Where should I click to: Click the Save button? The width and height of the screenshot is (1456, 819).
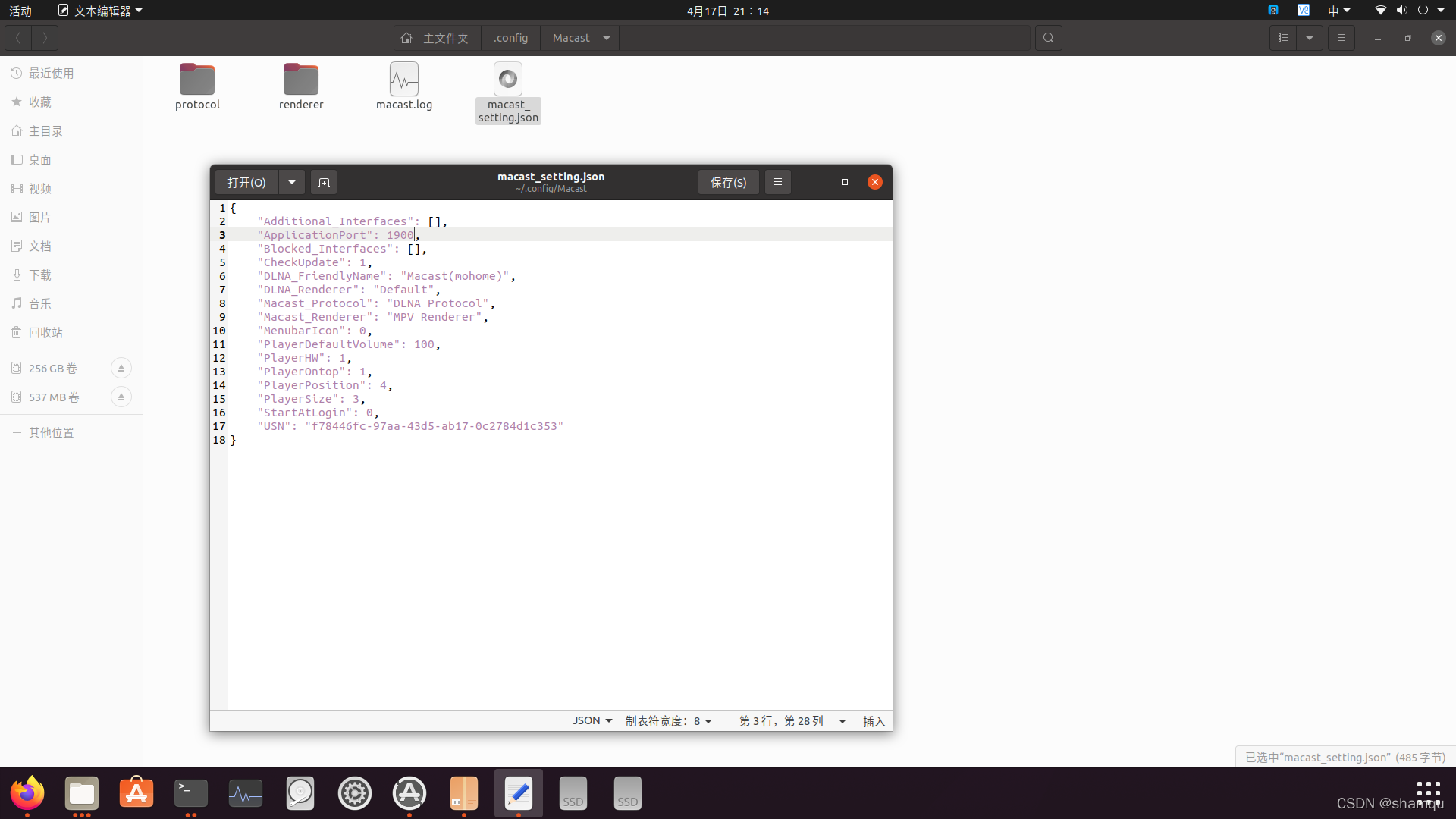(728, 182)
